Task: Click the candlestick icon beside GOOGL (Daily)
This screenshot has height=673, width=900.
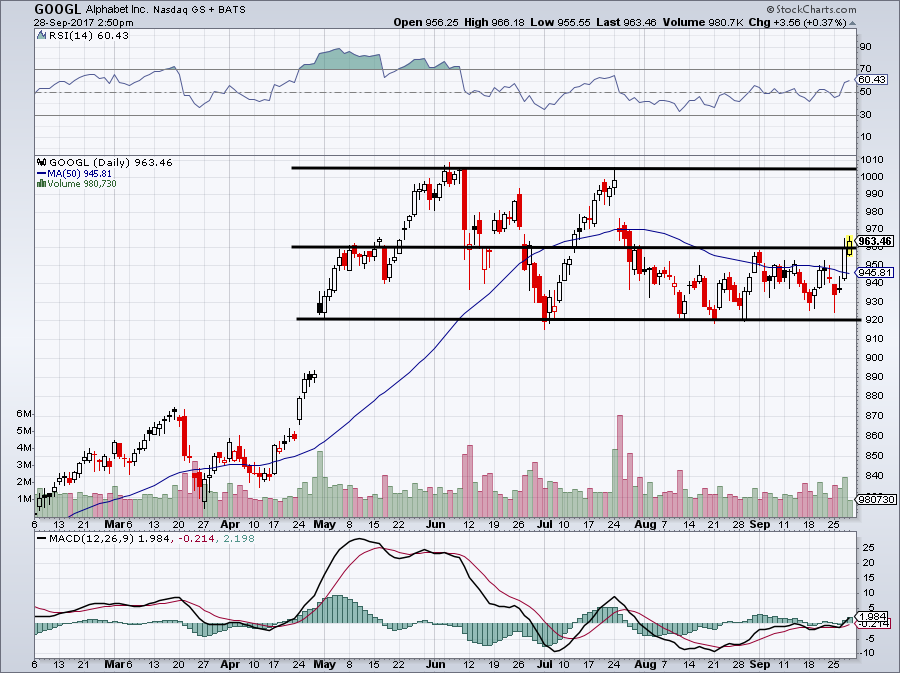Action: click(x=42, y=162)
